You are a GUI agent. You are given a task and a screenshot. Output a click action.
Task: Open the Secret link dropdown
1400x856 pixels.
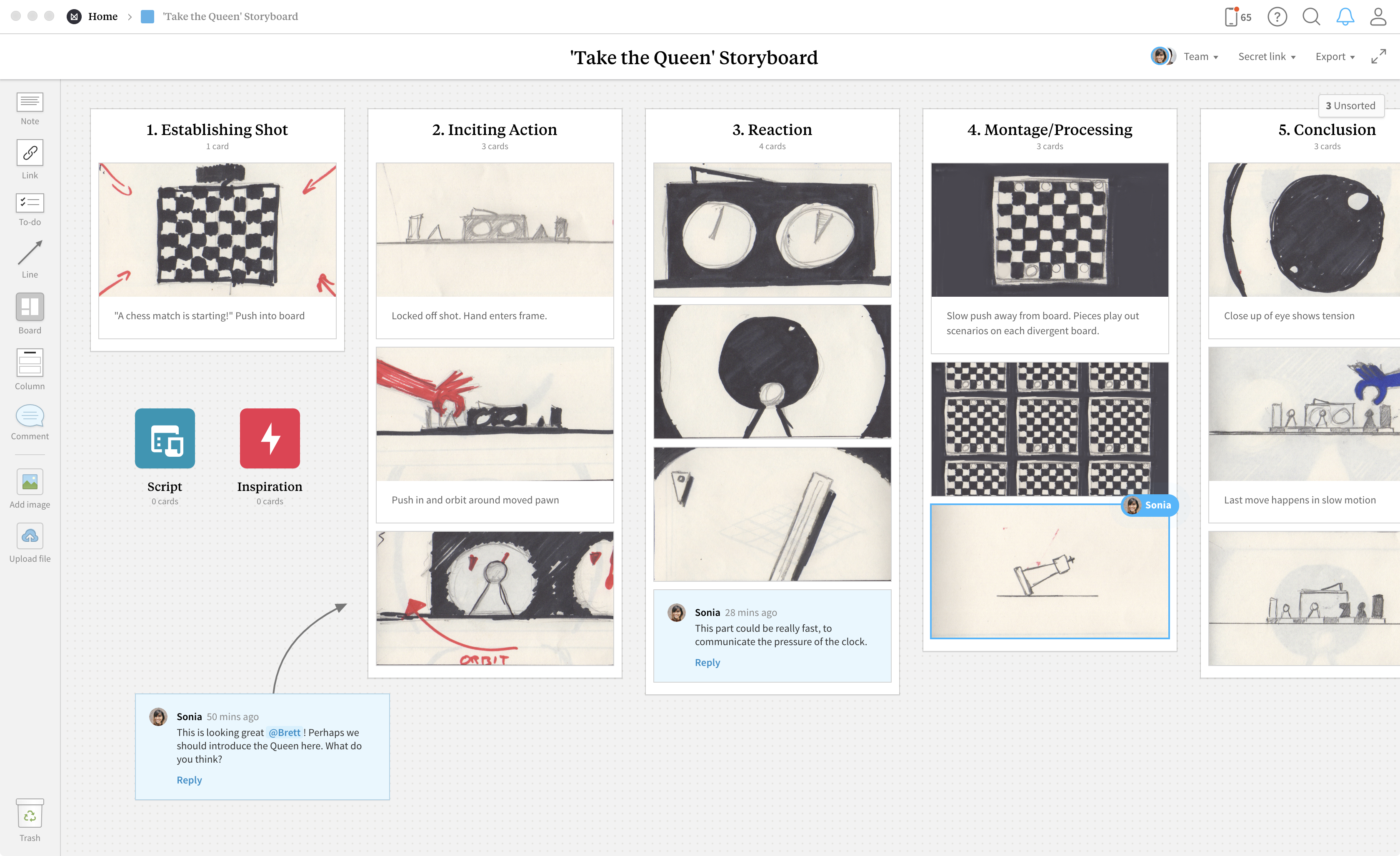pos(1265,57)
